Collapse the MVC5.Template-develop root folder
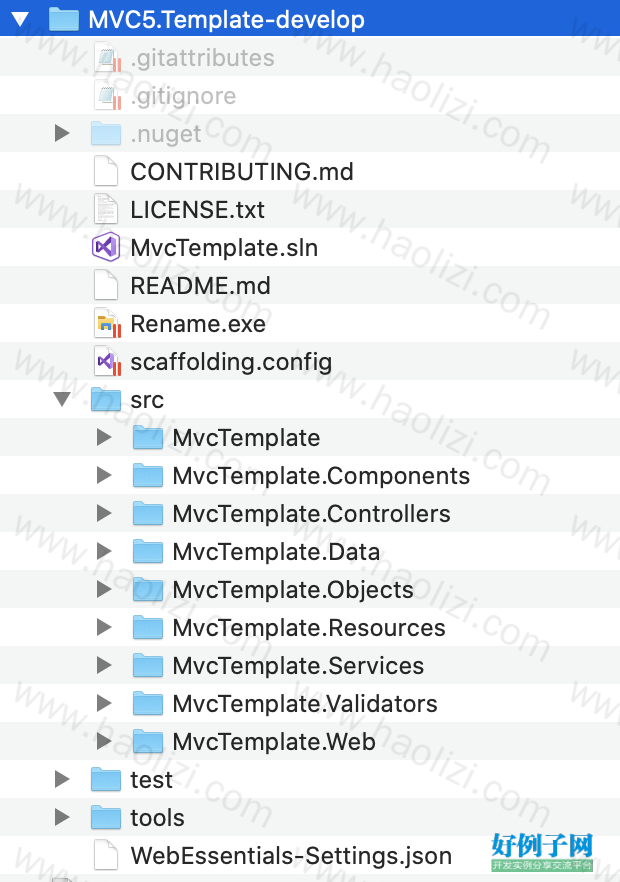The height and width of the screenshot is (882, 620). pyautogui.click(x=20, y=20)
